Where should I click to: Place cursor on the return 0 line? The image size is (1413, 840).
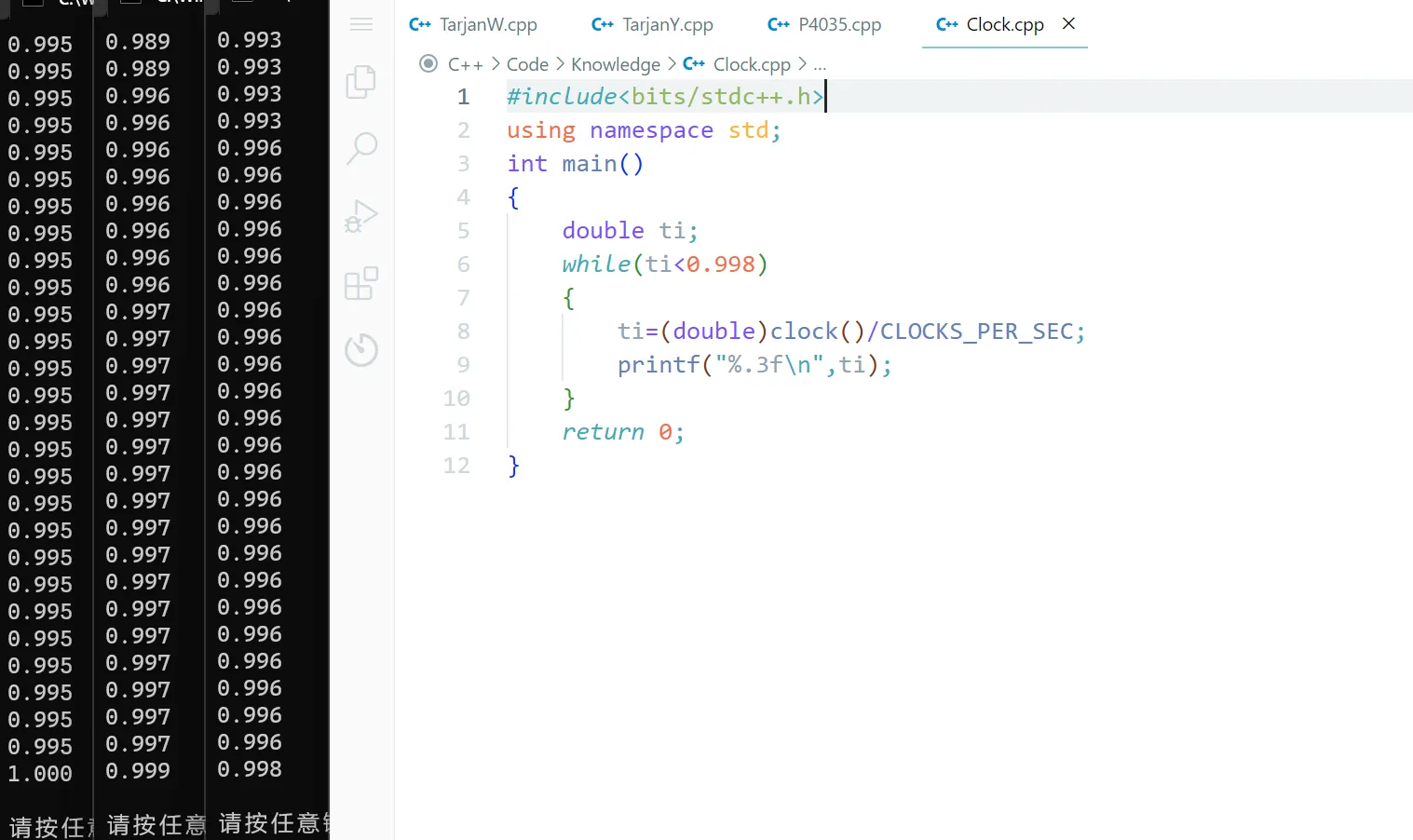coord(622,432)
